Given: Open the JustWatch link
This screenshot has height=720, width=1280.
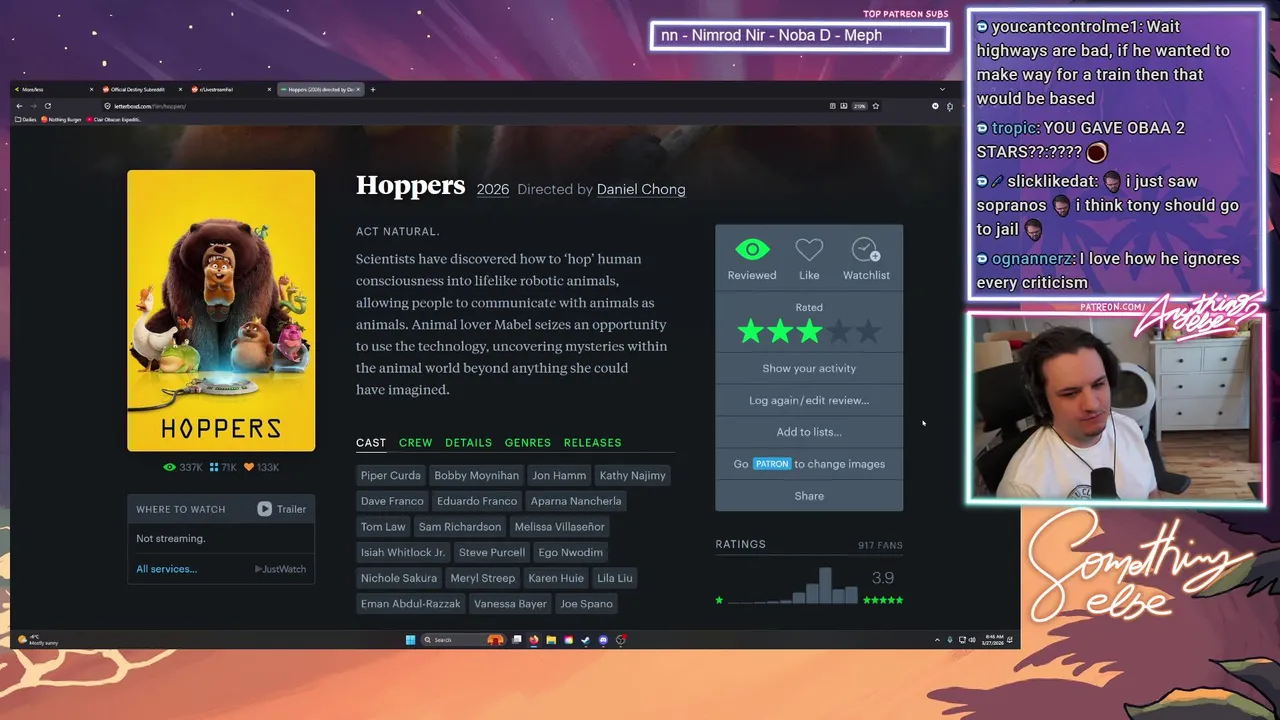Looking at the screenshot, I should [x=280, y=569].
